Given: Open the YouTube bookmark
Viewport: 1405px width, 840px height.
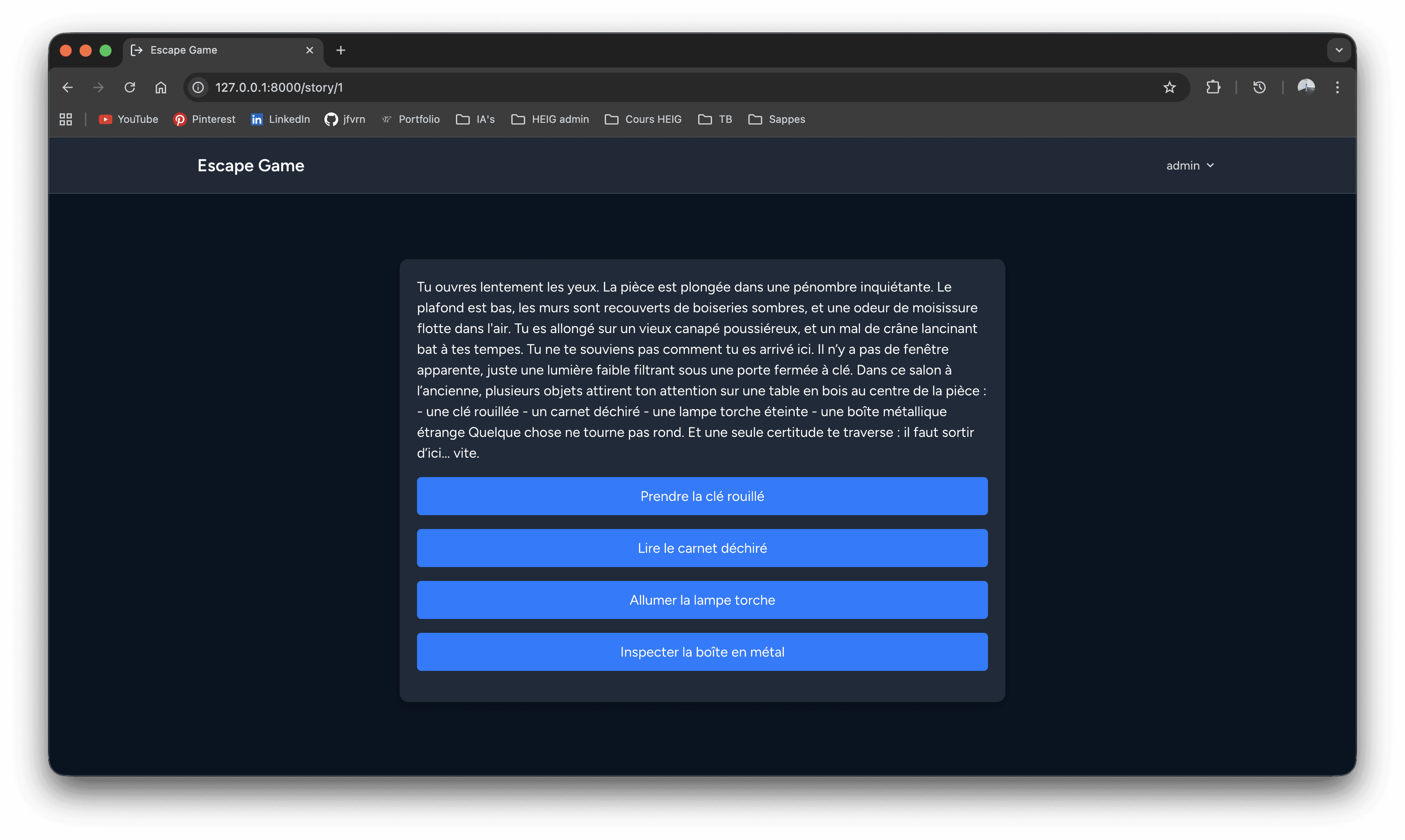Looking at the screenshot, I should point(128,119).
